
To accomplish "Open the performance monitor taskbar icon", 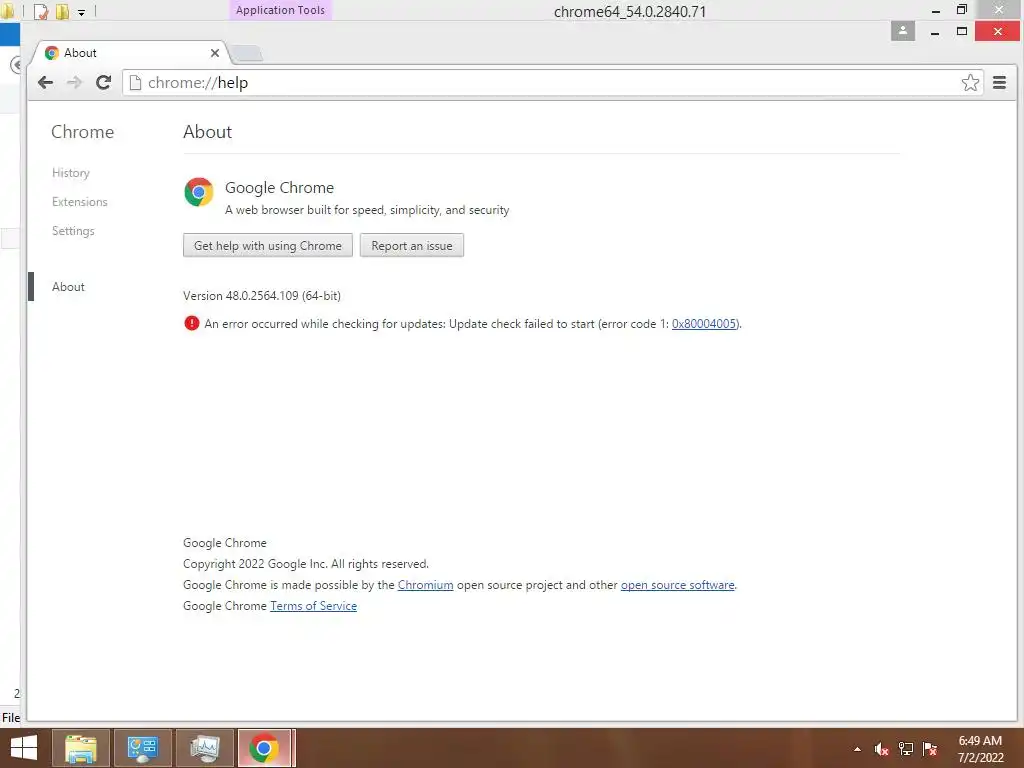I will (204, 748).
